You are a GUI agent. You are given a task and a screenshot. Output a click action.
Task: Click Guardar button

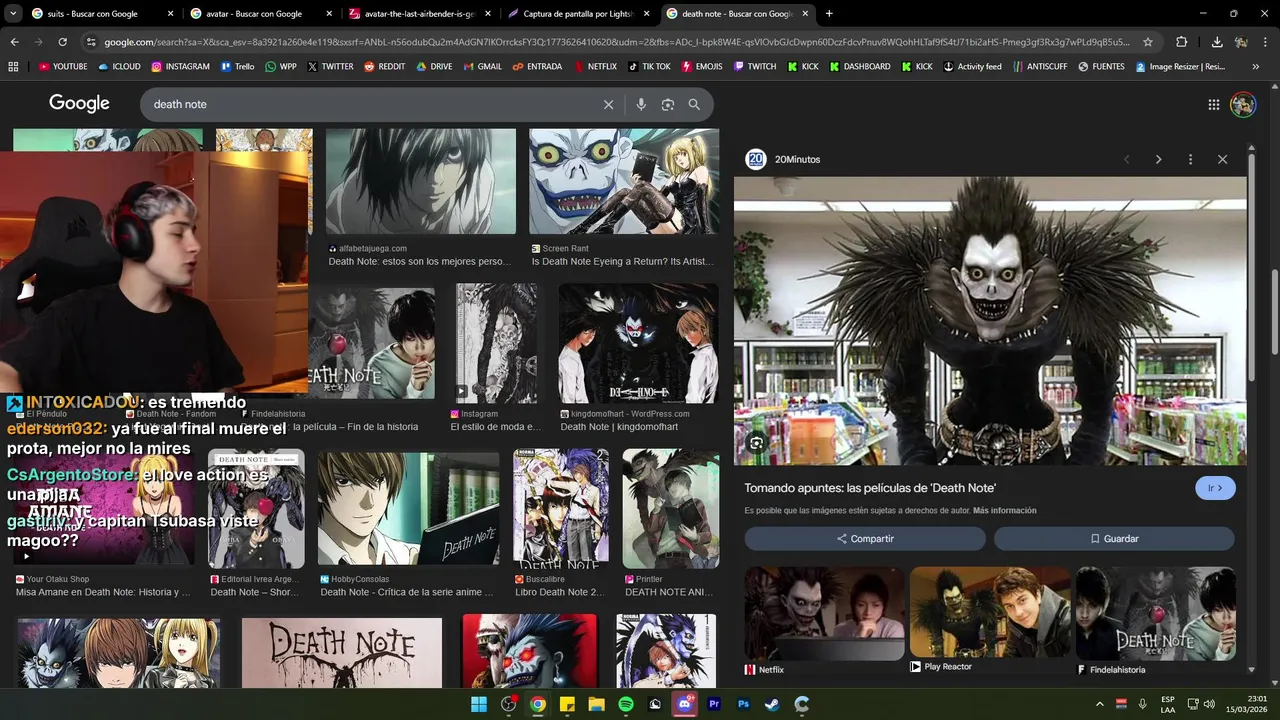coord(1114,538)
